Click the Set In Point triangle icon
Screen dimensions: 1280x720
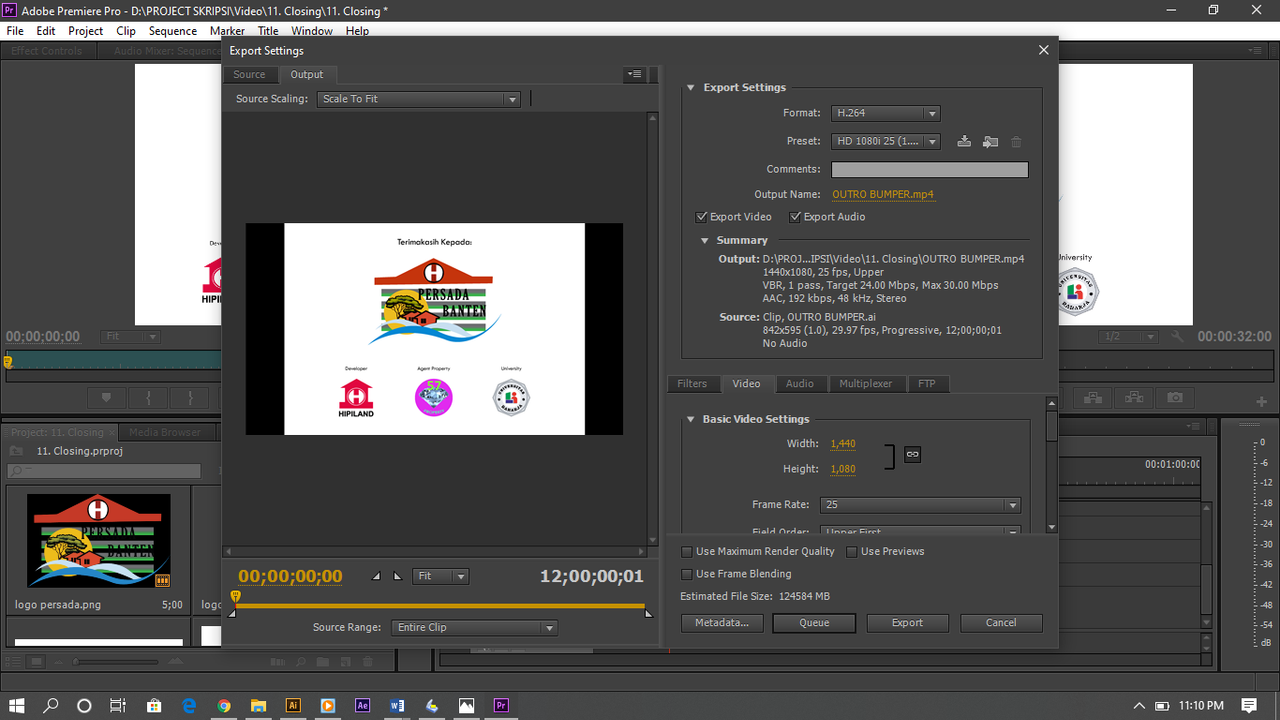[x=377, y=576]
